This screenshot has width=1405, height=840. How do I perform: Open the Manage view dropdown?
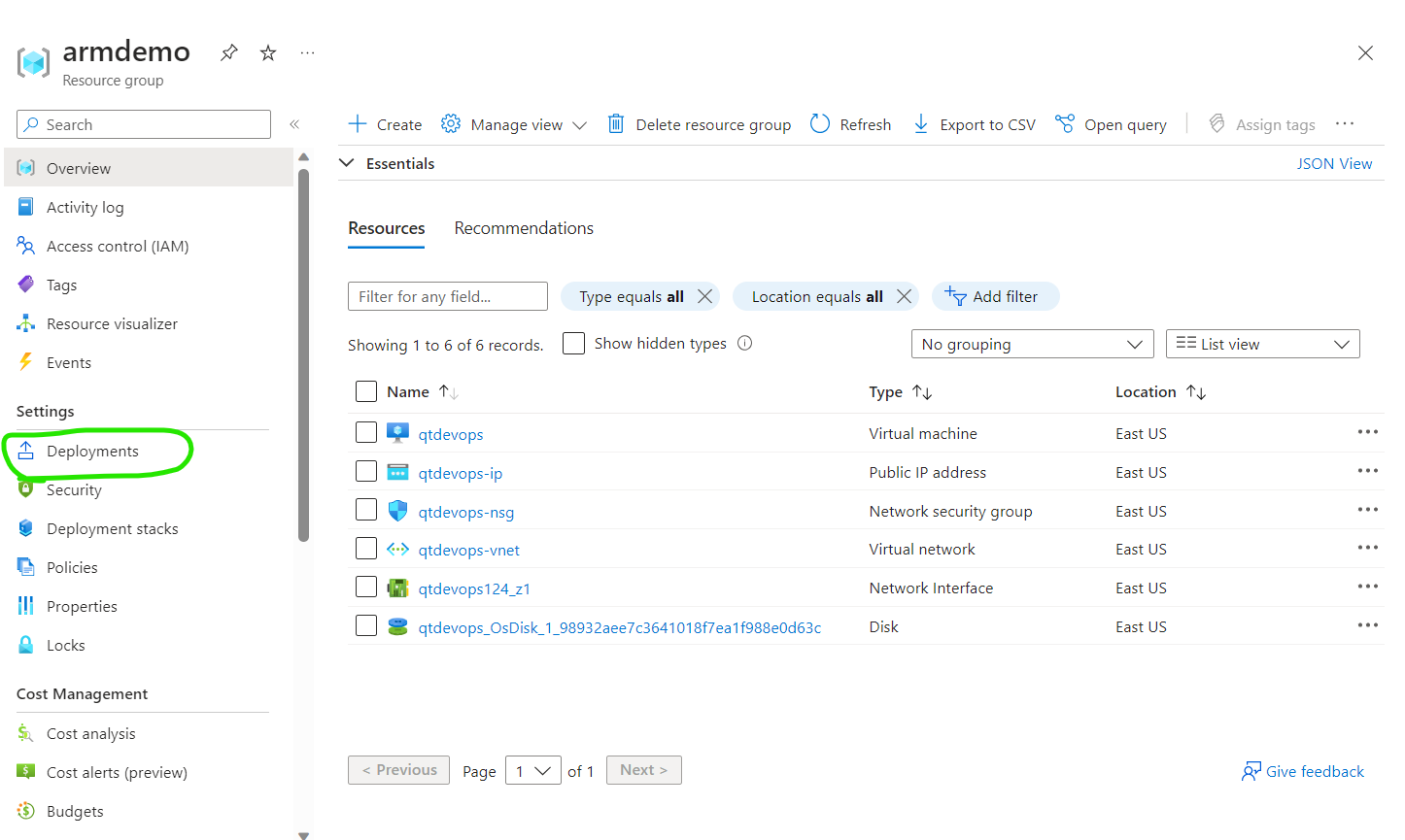[x=514, y=124]
